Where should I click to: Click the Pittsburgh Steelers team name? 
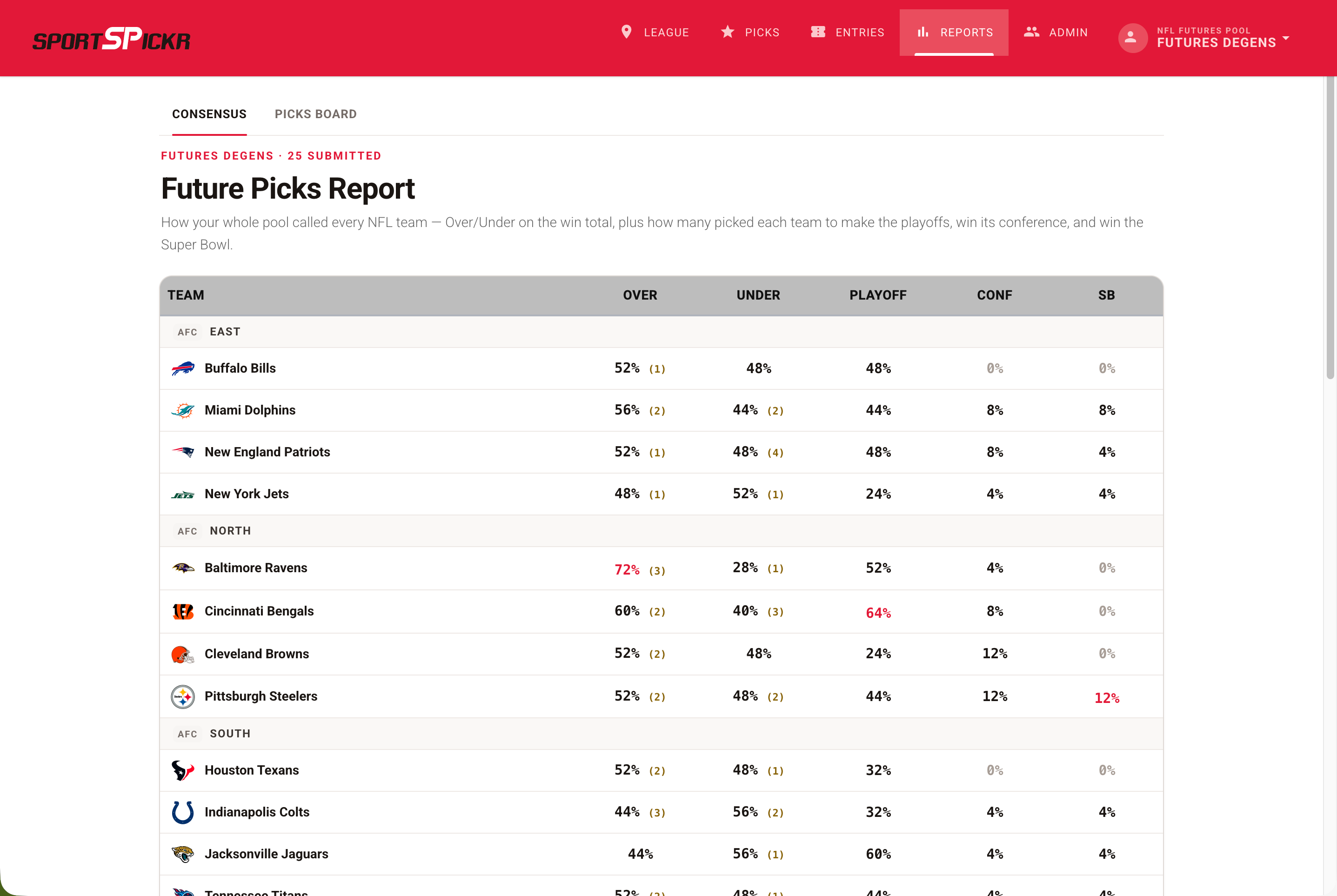tap(261, 696)
